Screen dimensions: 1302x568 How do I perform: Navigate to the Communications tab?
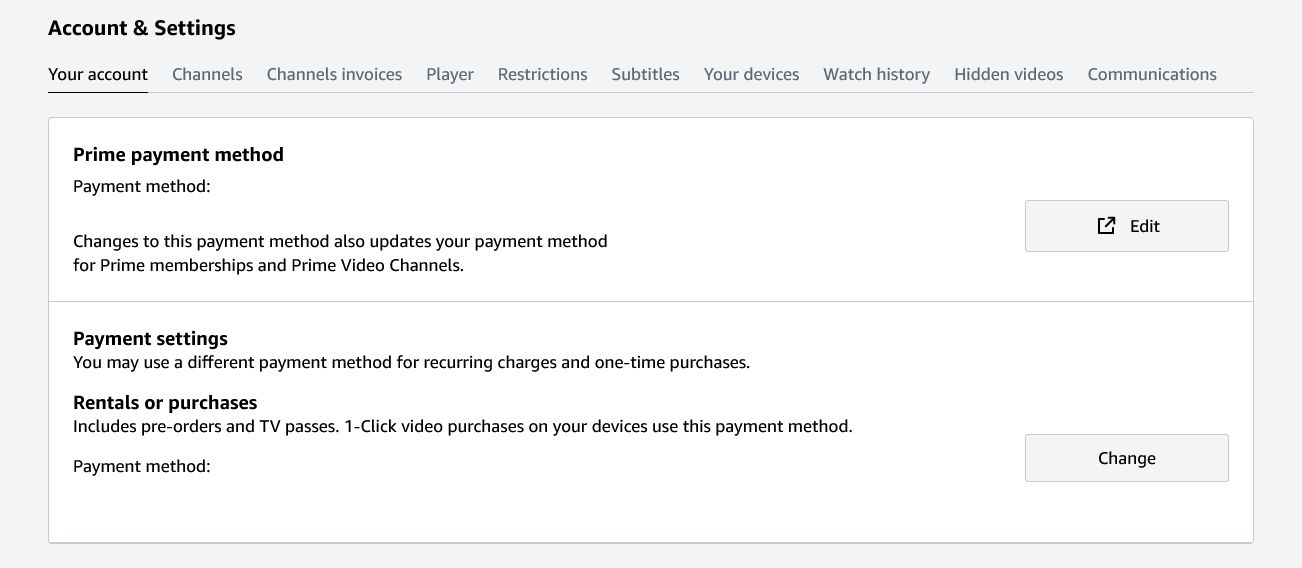click(1152, 74)
